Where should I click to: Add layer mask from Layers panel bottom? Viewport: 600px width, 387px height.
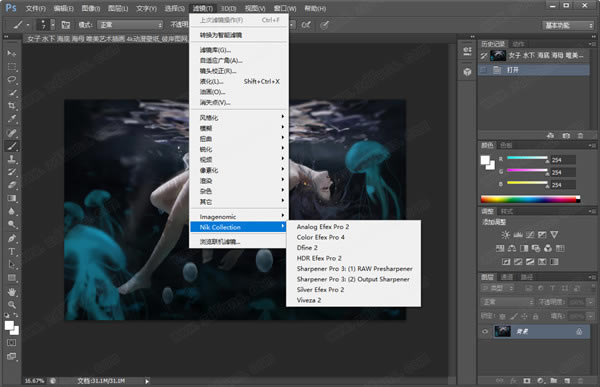click(x=527, y=381)
